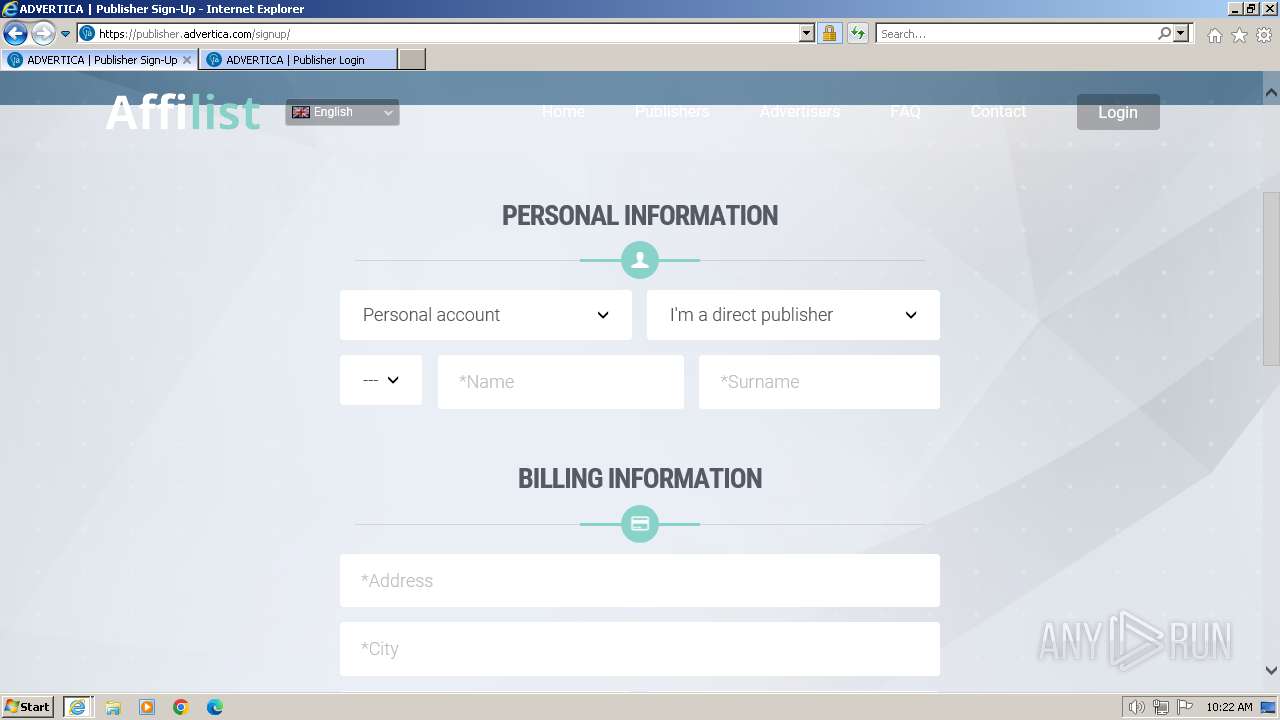Close the Publisher Sign-Up tab
This screenshot has width=1280, height=720.
187,60
